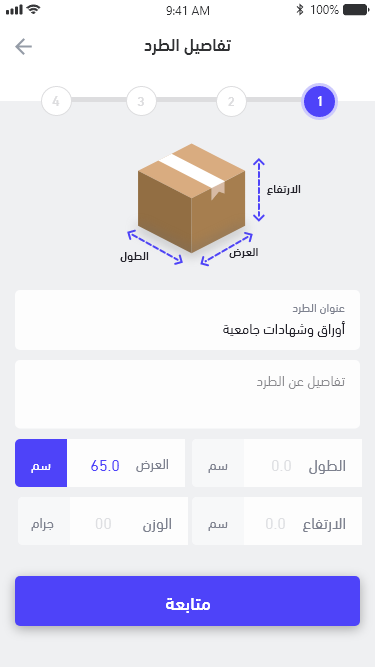Open the سم unit selector for الطول
Viewport: 375px width, 667px height.
218,463
